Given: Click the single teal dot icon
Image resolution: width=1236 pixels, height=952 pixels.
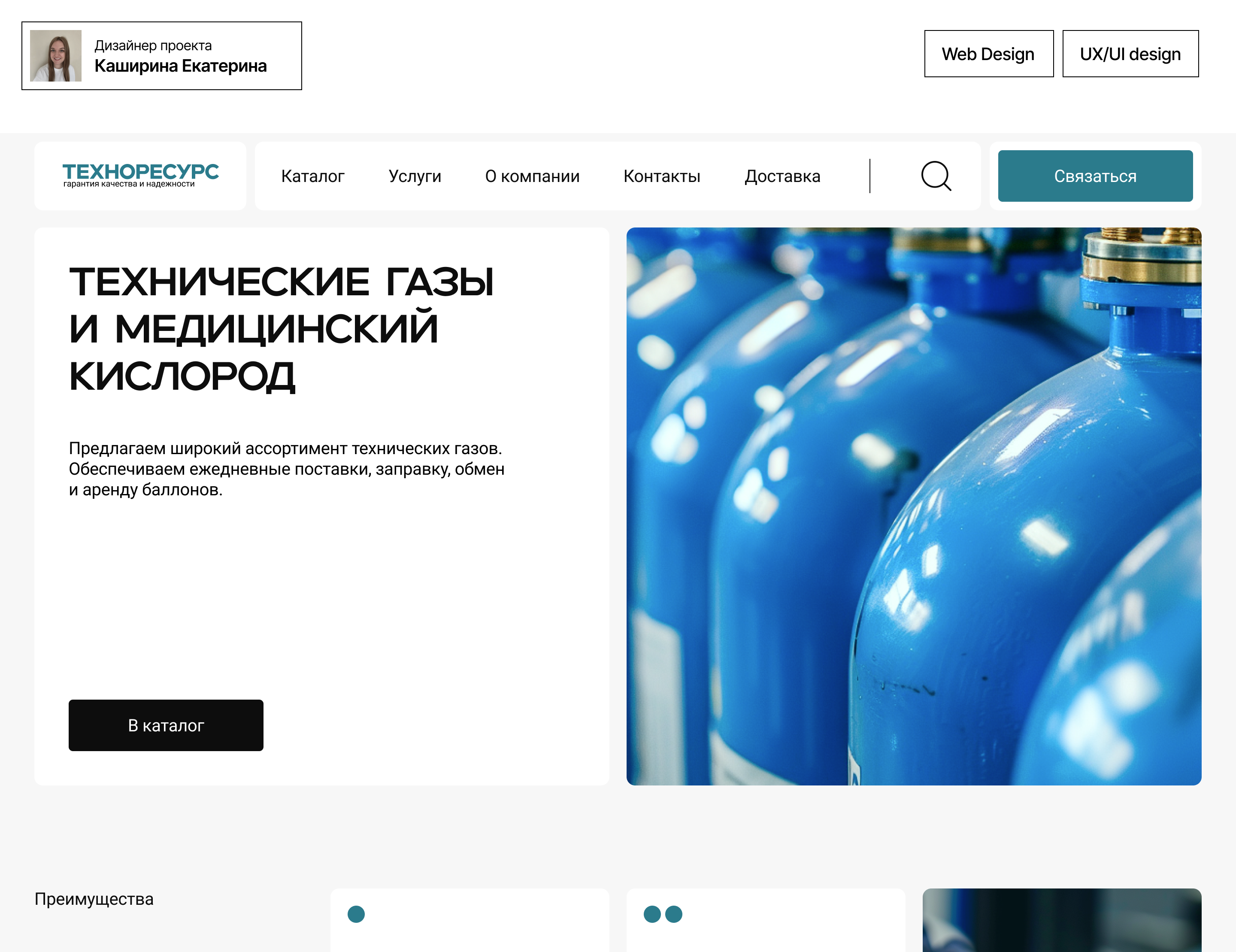Looking at the screenshot, I should click(x=356, y=914).
